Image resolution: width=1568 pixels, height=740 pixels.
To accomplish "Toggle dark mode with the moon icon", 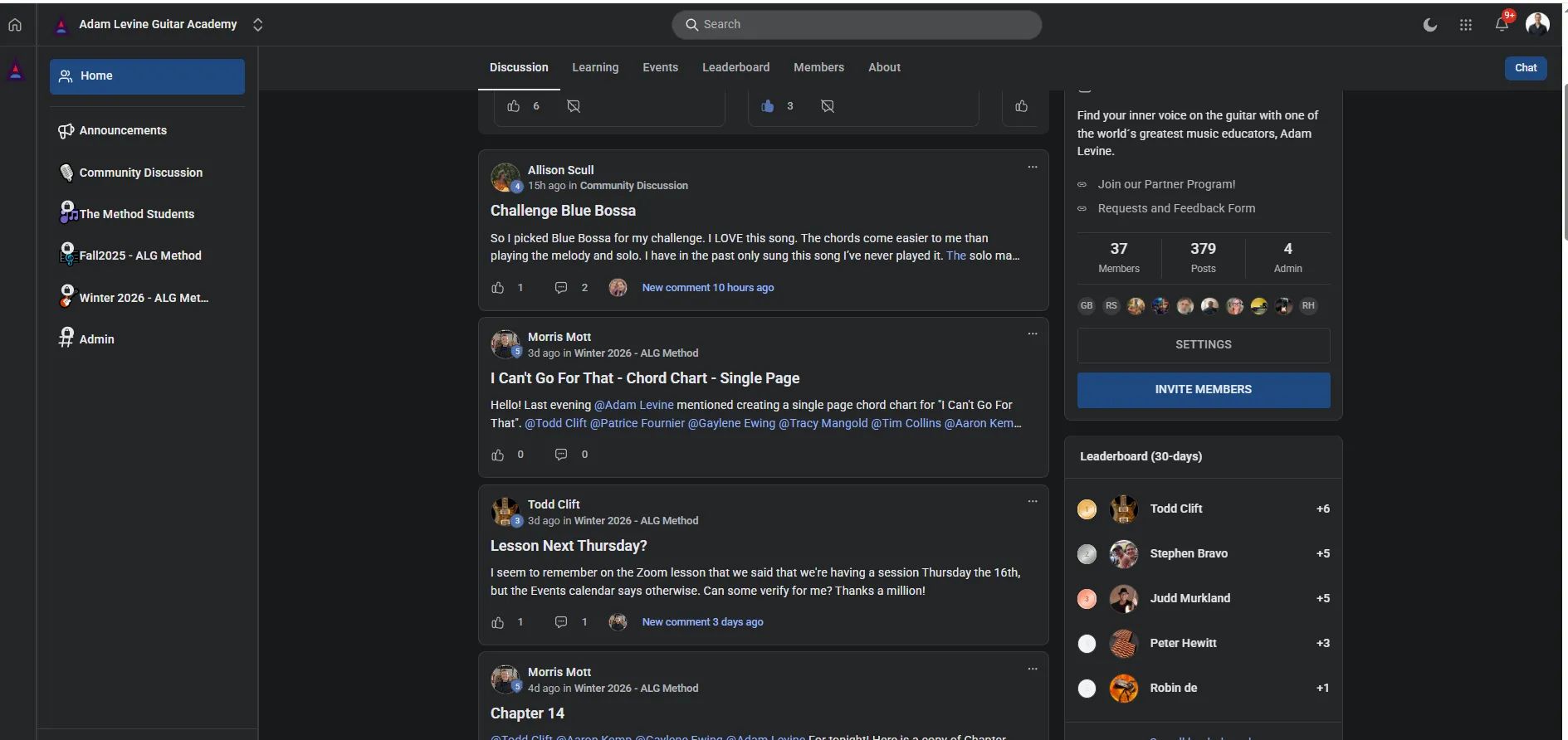I will tap(1430, 25).
